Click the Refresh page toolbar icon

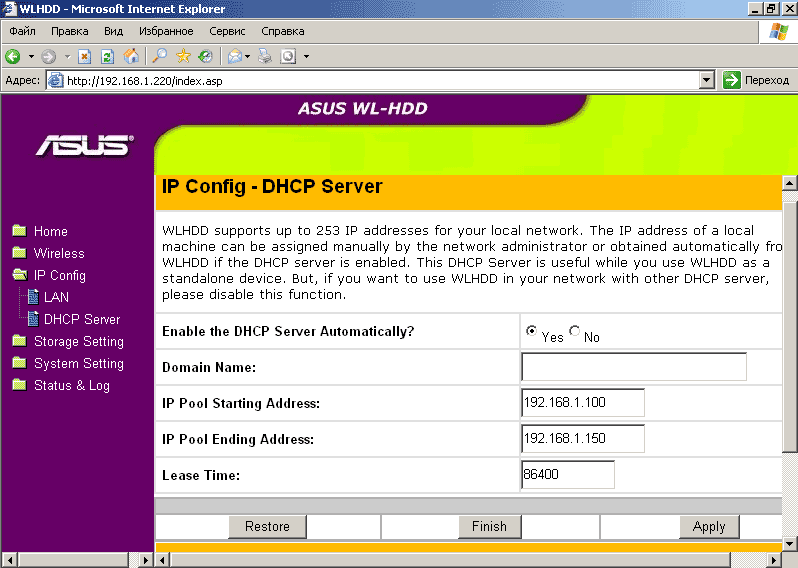coord(107,56)
